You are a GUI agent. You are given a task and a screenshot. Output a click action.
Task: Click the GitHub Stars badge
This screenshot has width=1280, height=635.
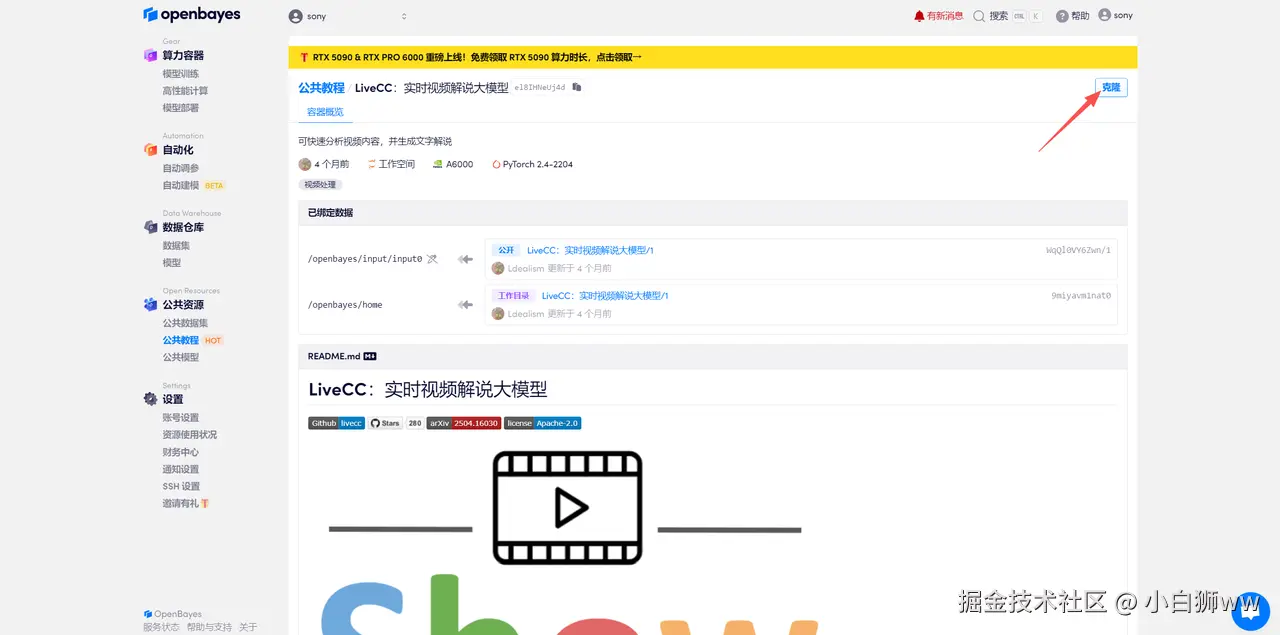[x=385, y=423]
